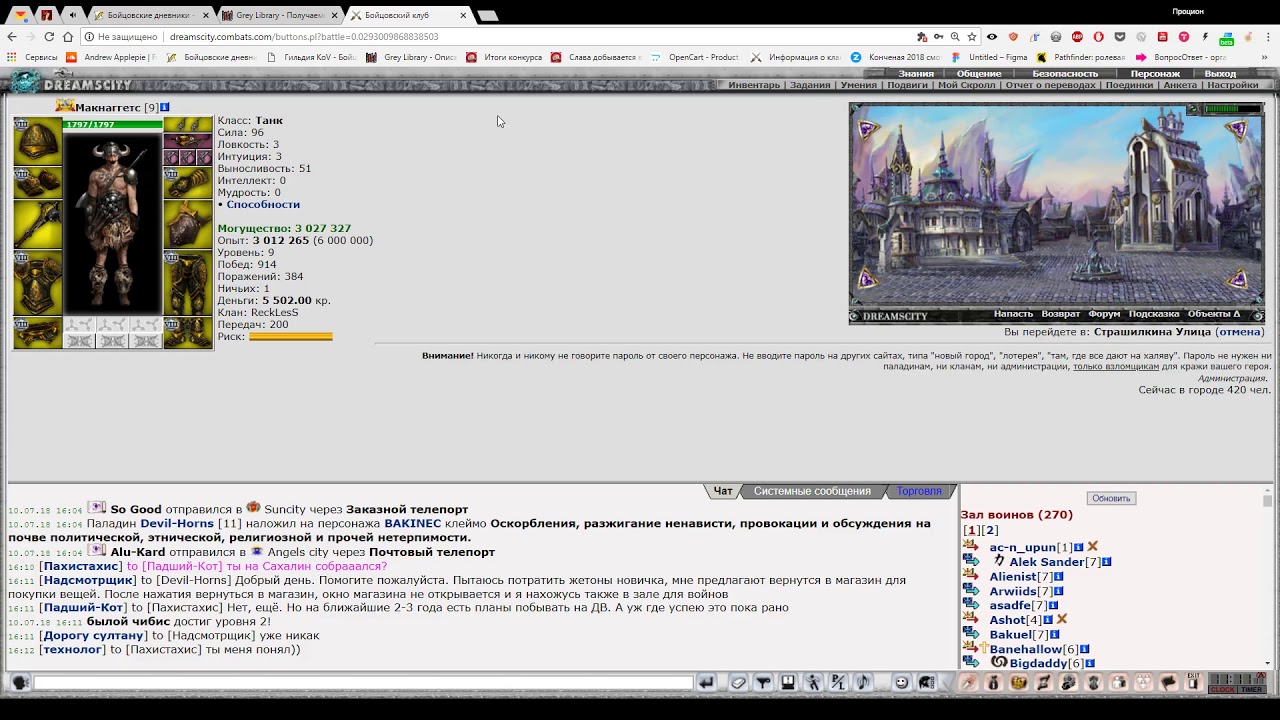Open Отчет о переводах submenu link
1280x720 pixels.
1050,85
